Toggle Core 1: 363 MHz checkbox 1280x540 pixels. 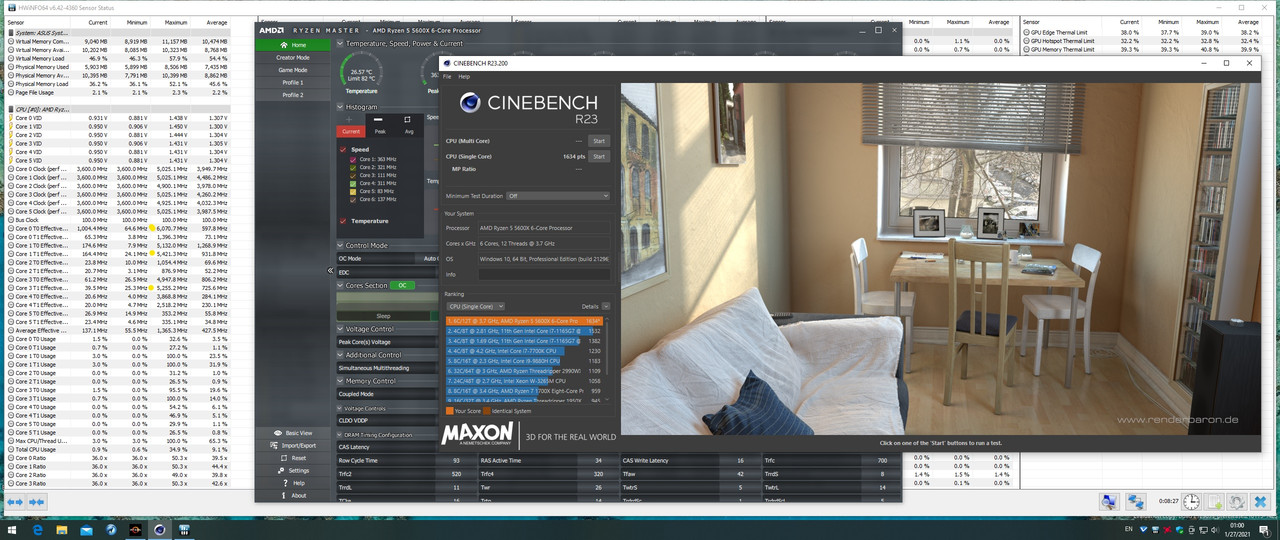[x=352, y=160]
